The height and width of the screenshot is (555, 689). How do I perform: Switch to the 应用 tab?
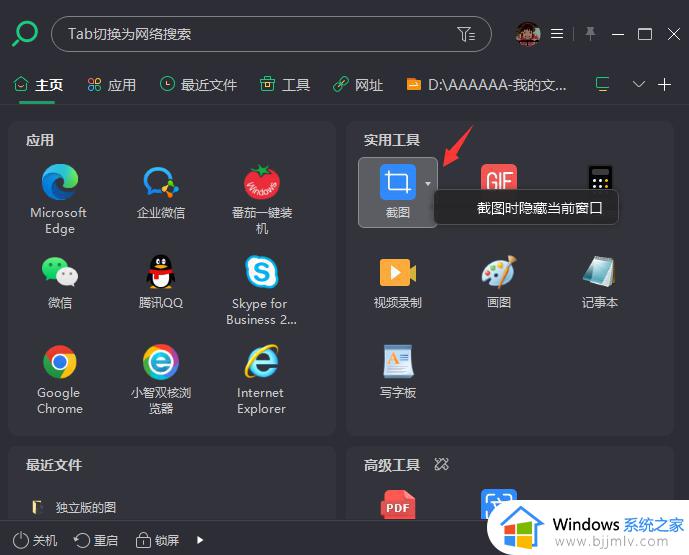click(112, 84)
